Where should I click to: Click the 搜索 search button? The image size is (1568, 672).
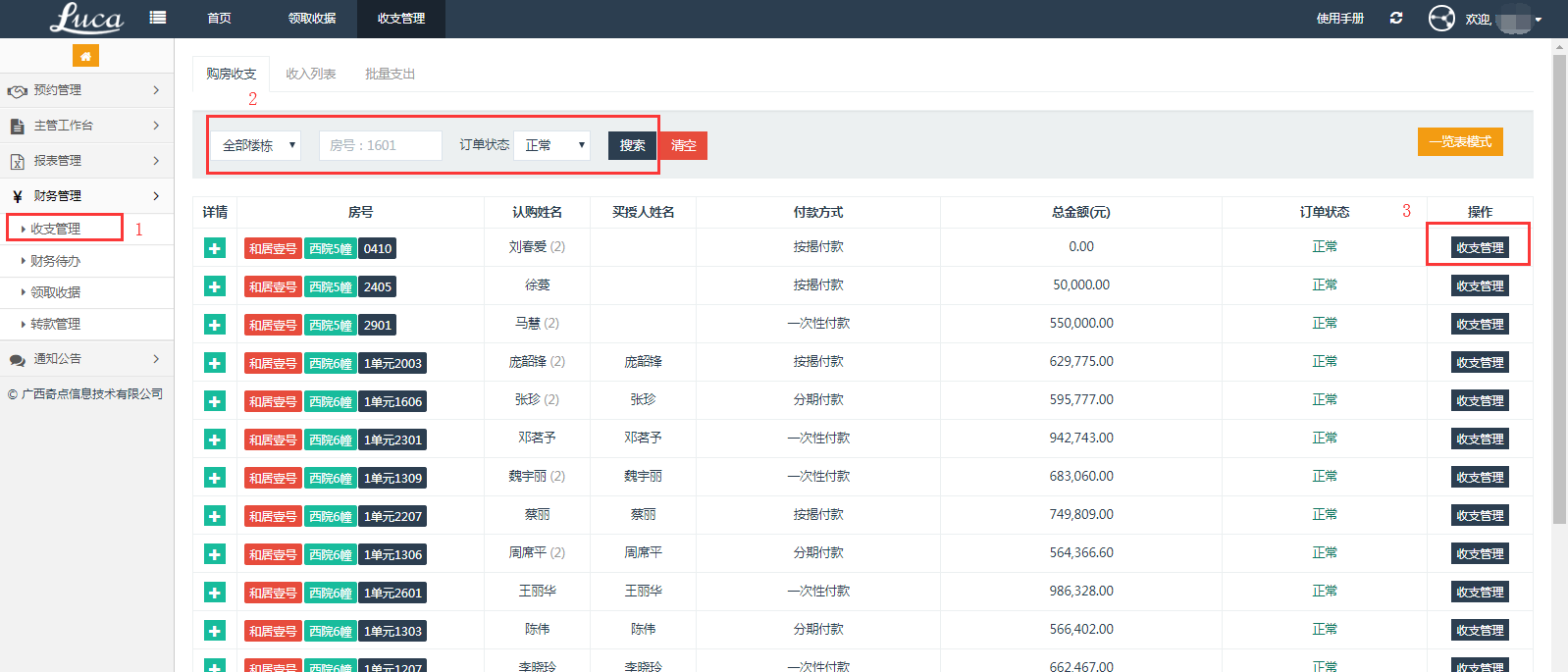coord(632,145)
